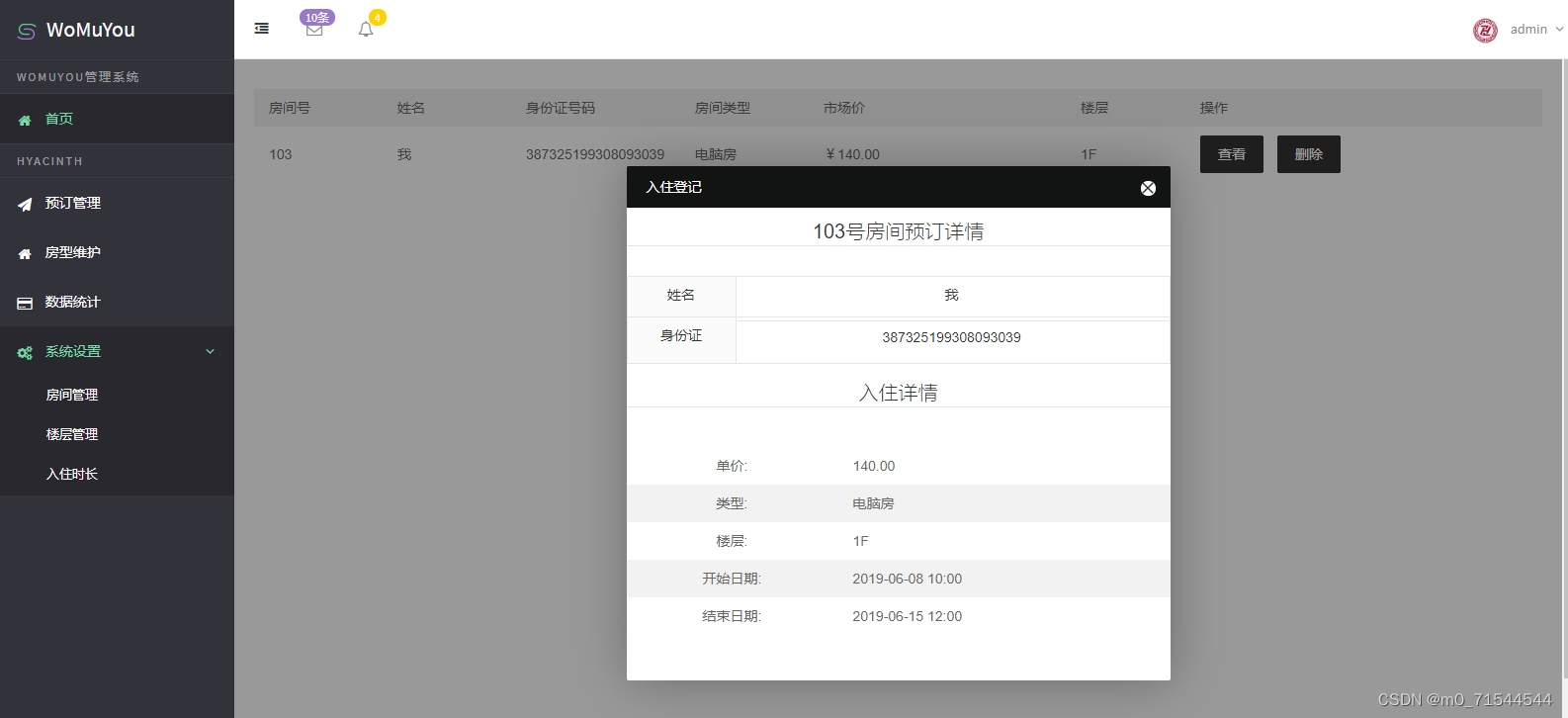
Task: Open the mail messages envelope icon
Action: 314,30
